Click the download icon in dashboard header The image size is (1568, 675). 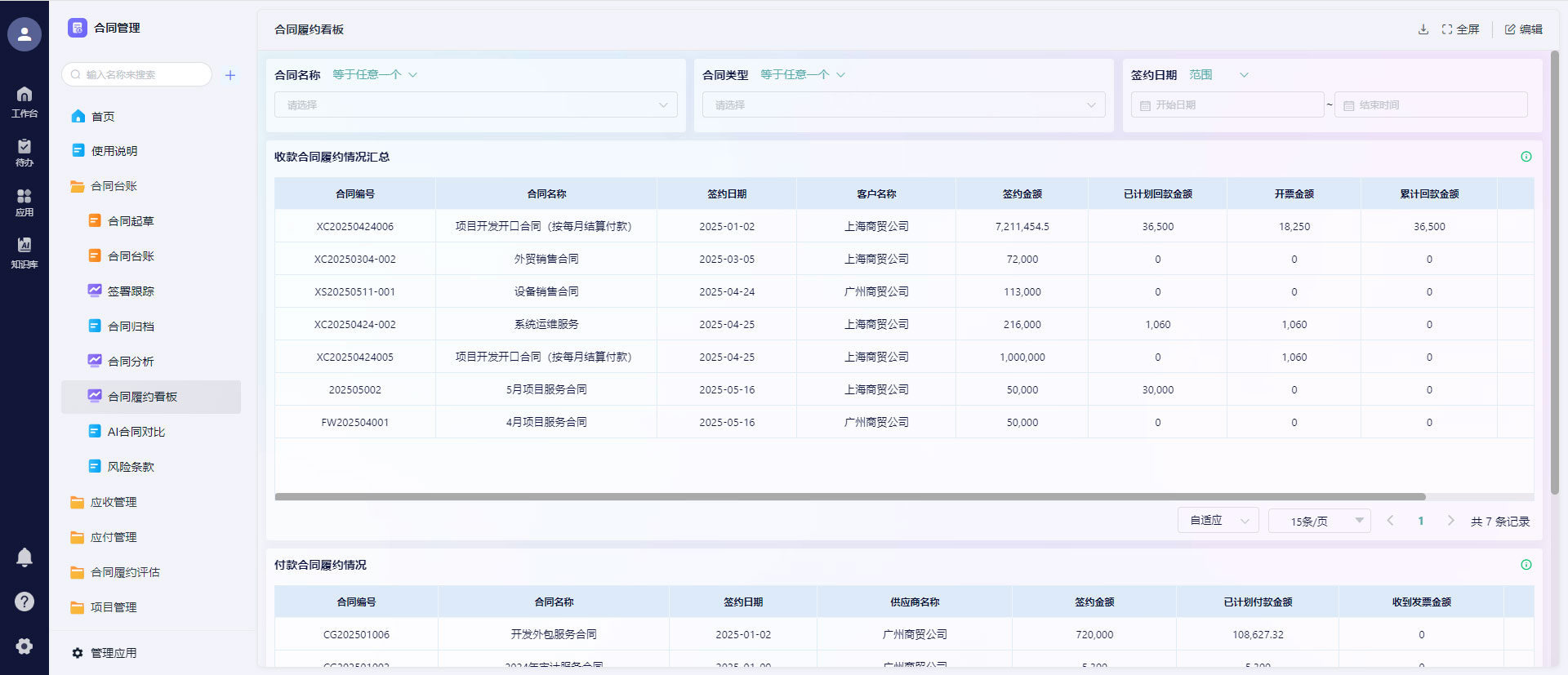1423,29
